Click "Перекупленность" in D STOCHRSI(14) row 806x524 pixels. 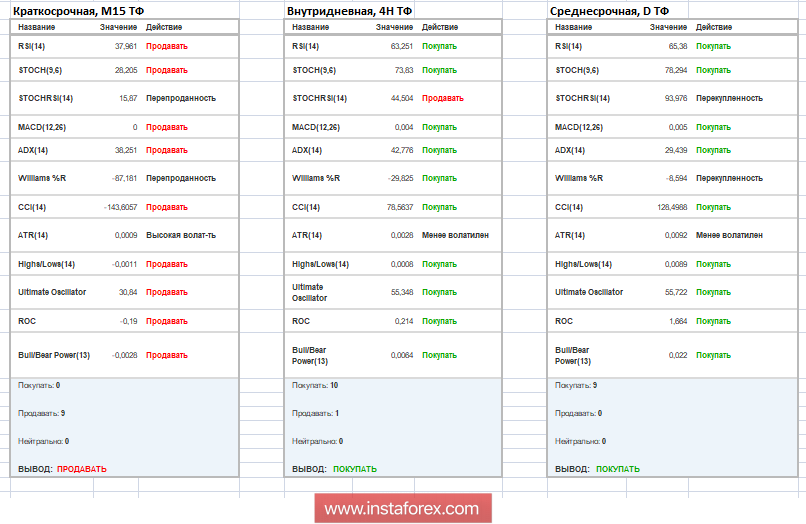[729, 98]
